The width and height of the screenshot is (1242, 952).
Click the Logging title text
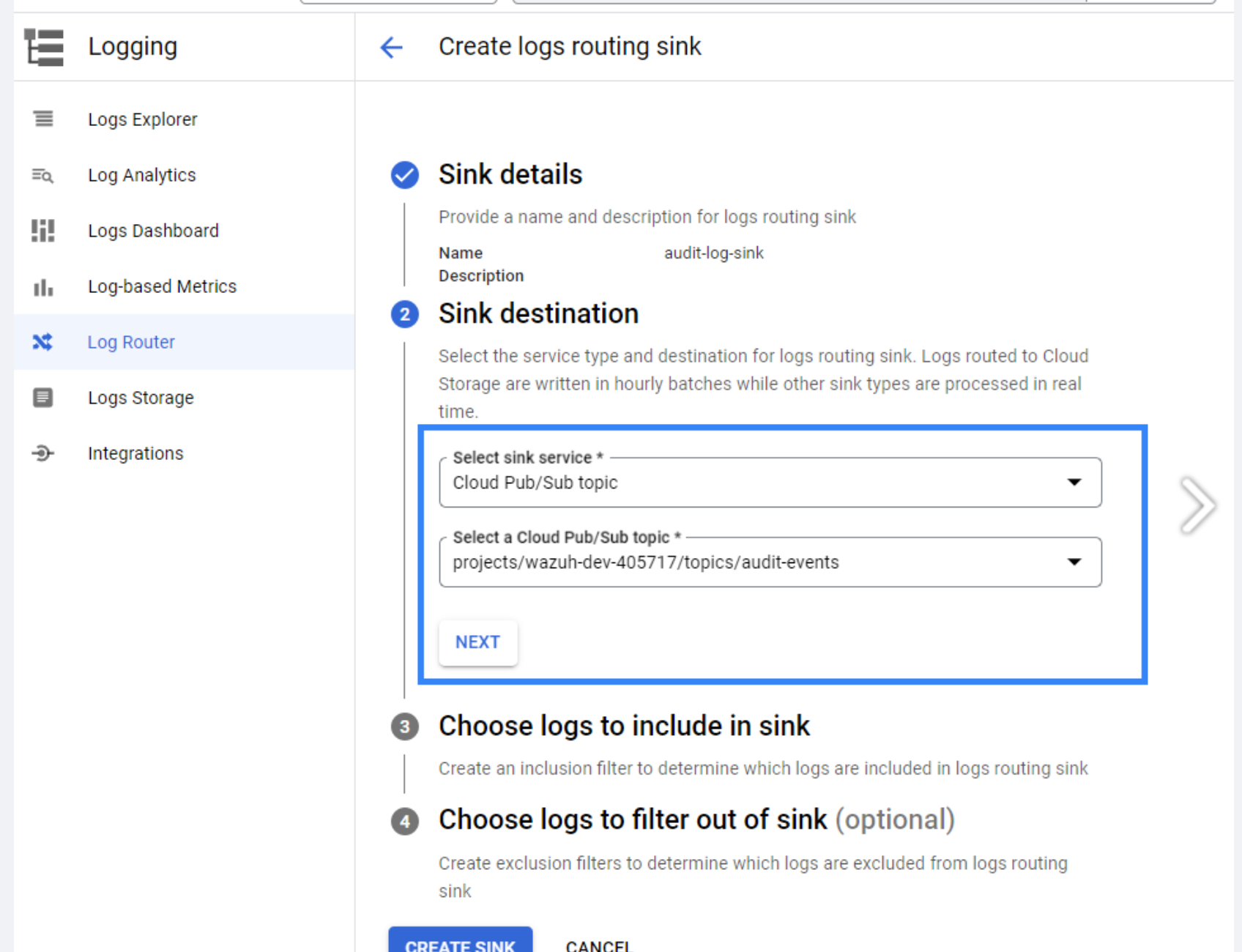click(133, 48)
